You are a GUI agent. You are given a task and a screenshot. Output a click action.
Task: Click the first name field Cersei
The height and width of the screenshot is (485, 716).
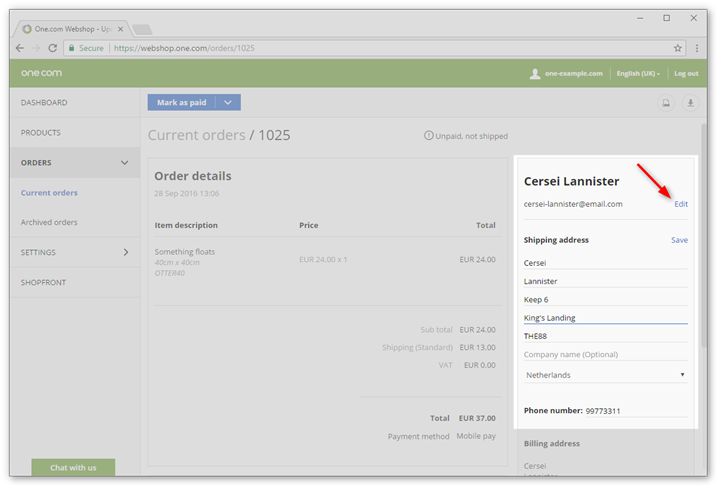605,263
